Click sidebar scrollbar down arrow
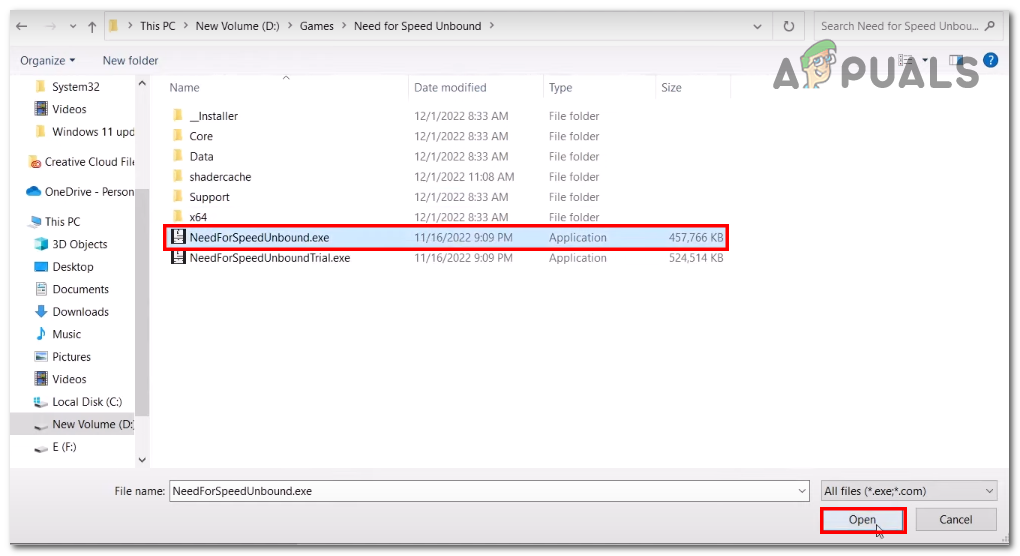1020x556 pixels. [x=142, y=460]
